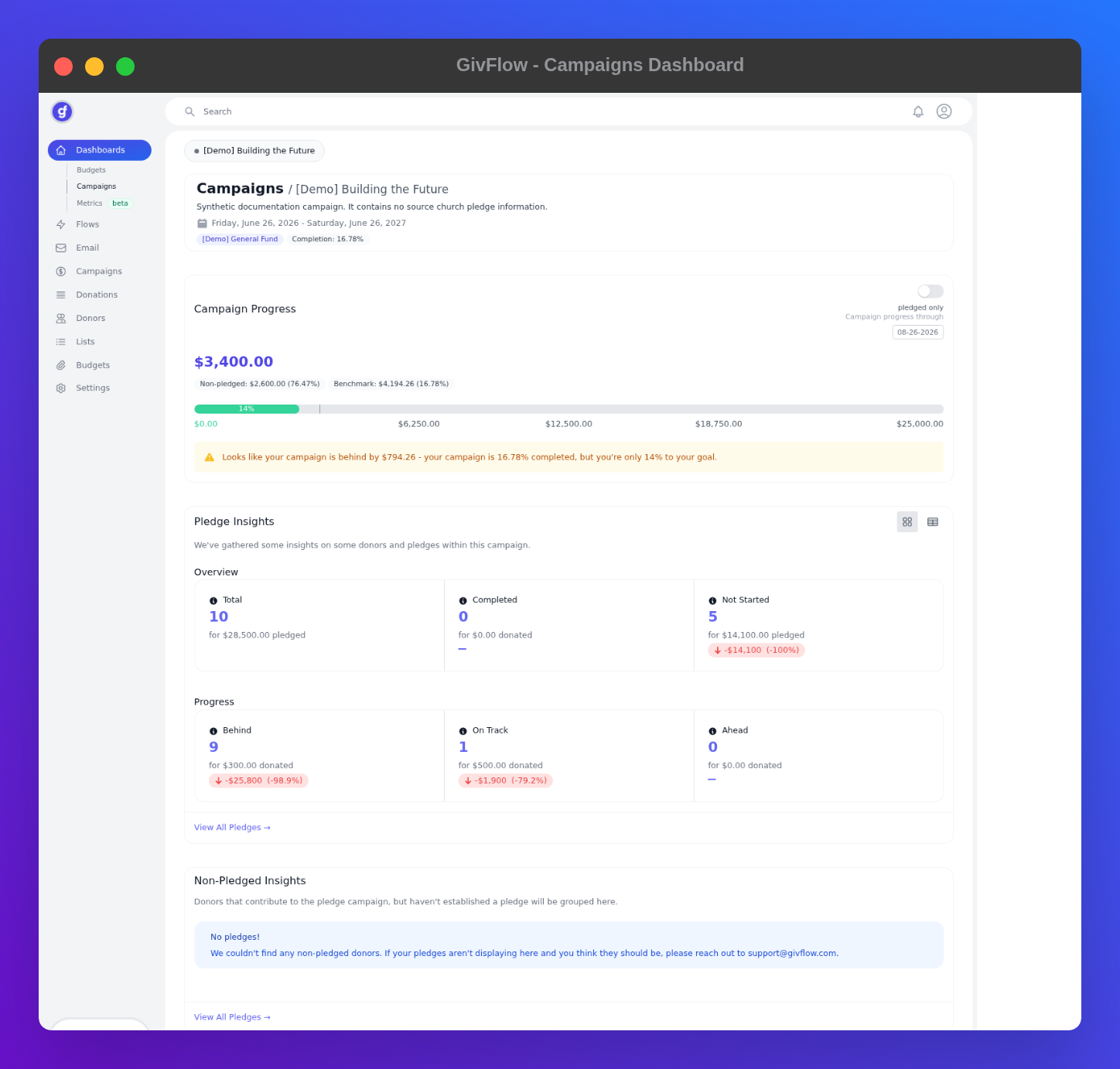Click the Dashboards home icon
This screenshot has height=1069, width=1120.
pos(61,150)
